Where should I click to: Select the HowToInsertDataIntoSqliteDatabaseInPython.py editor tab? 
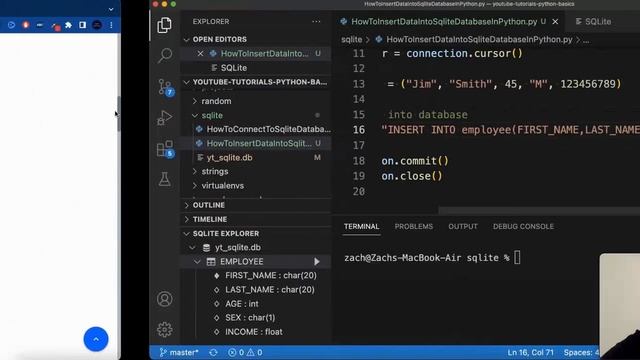[x=444, y=22]
